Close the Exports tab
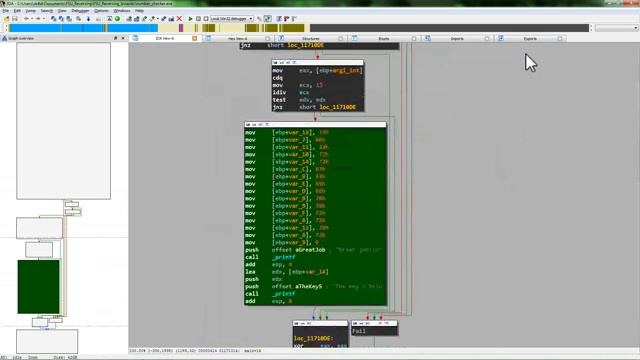The height and width of the screenshot is (360, 640). tap(560, 38)
